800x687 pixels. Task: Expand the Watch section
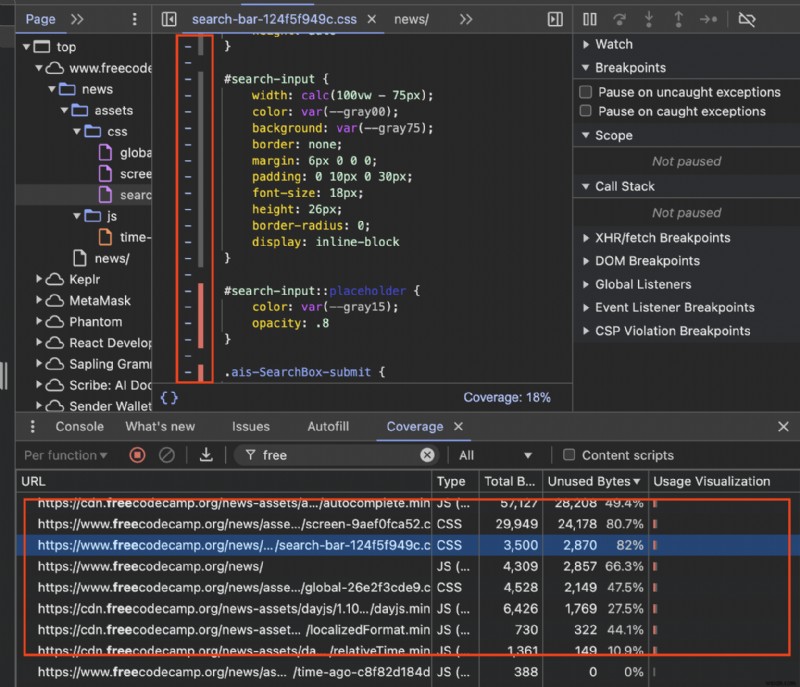(586, 44)
